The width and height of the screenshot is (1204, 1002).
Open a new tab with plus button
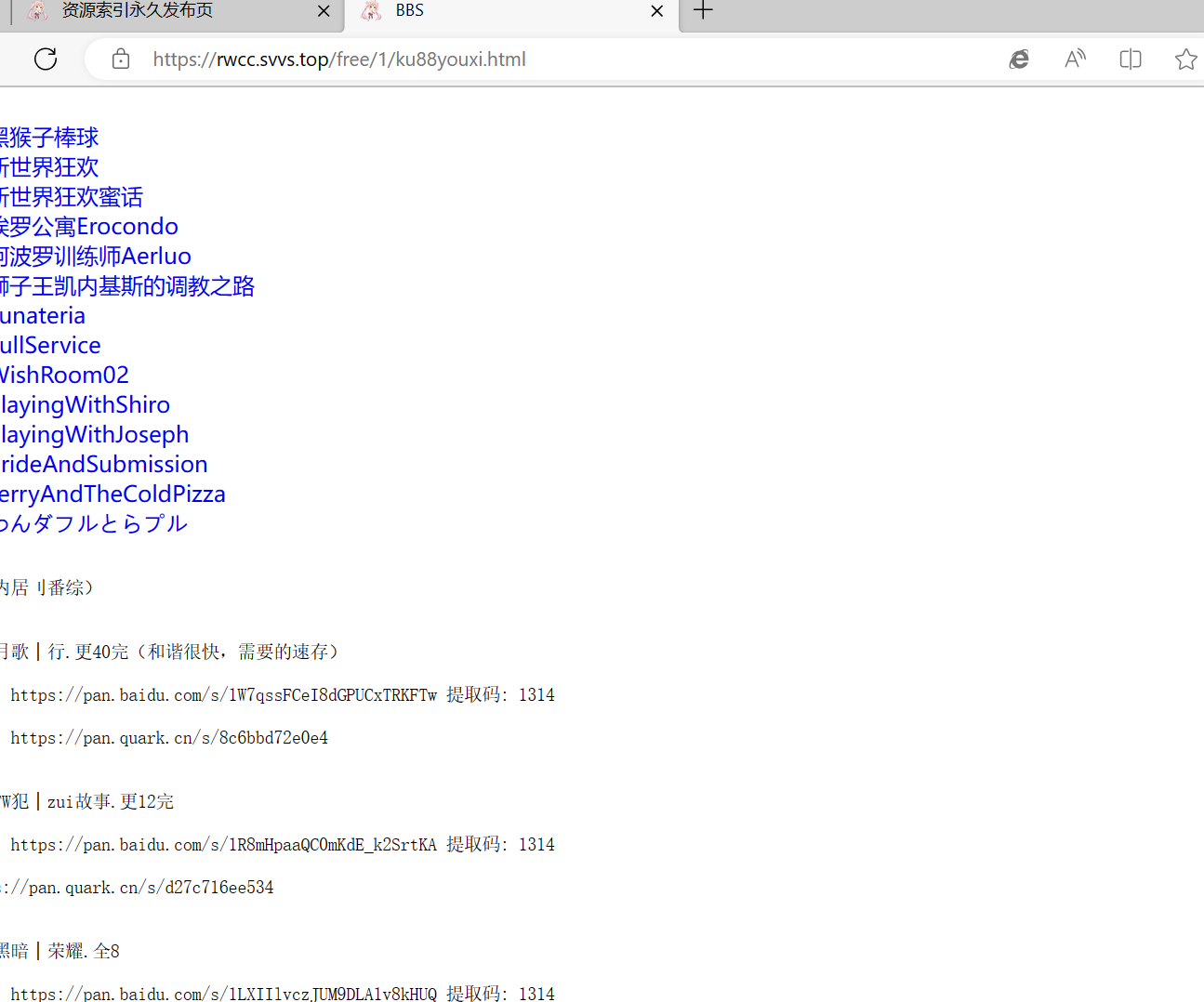703,11
